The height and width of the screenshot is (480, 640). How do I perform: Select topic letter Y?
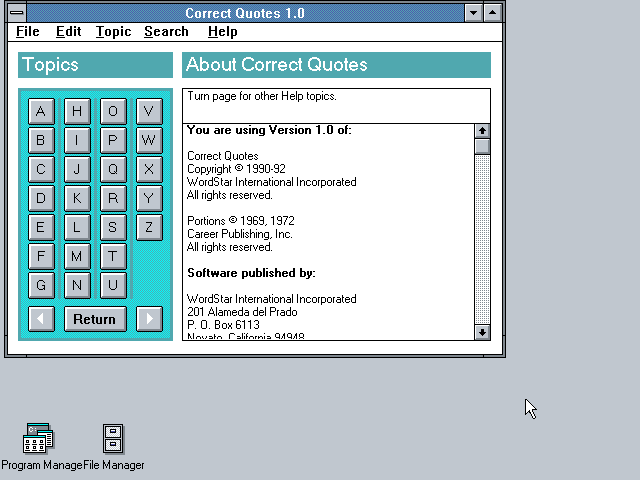tap(149, 198)
